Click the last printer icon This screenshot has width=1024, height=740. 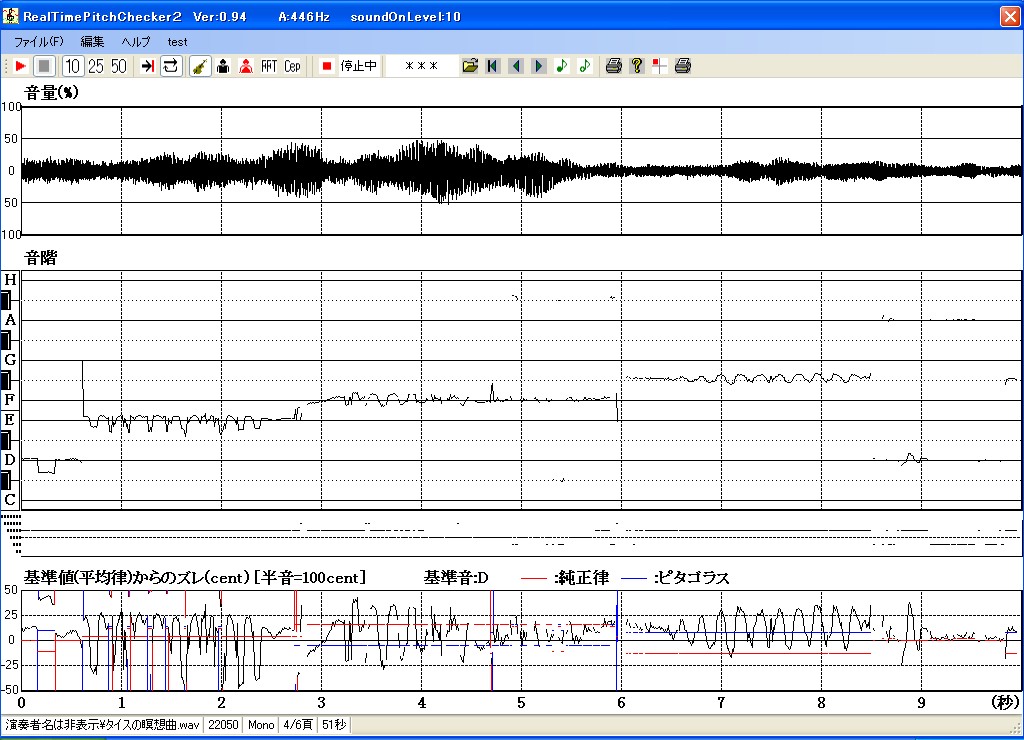pos(683,66)
